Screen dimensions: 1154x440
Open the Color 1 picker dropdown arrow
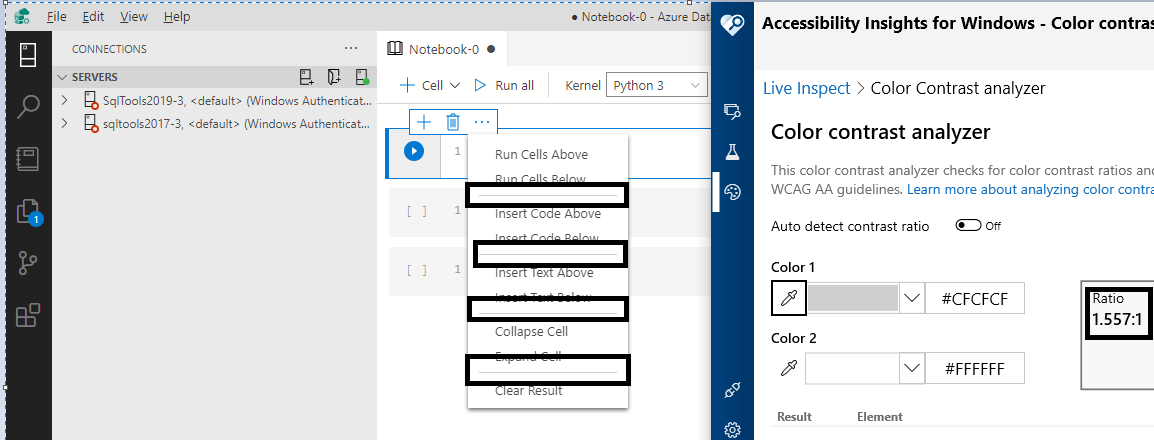(x=912, y=298)
